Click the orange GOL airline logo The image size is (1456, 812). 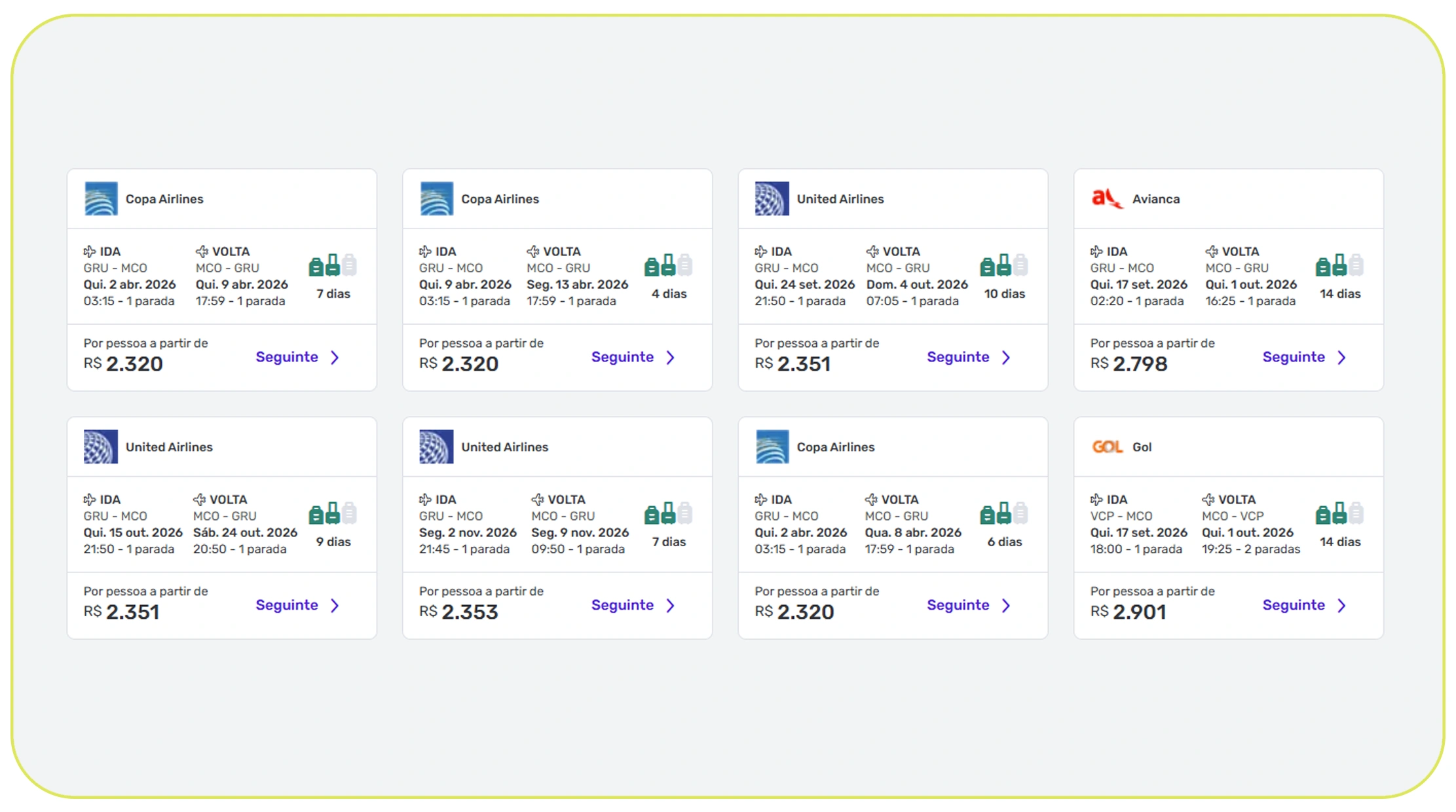click(x=1108, y=447)
